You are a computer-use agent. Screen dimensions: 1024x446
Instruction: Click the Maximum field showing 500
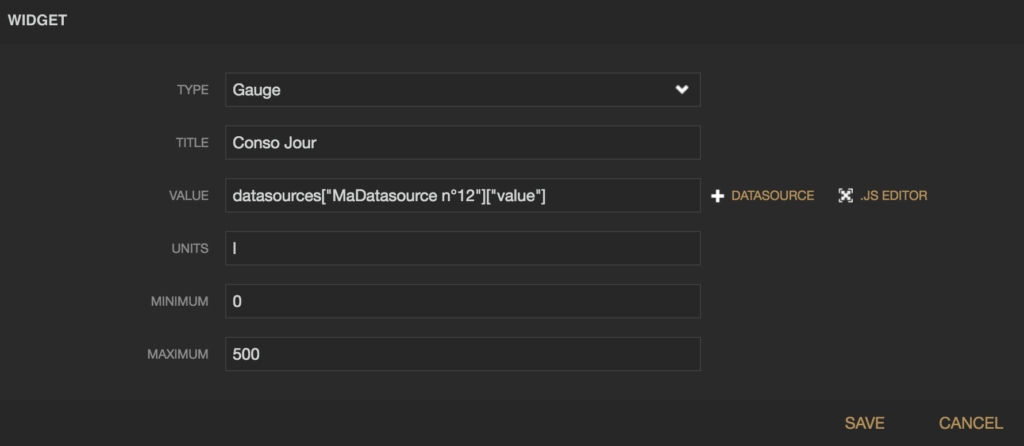463,354
